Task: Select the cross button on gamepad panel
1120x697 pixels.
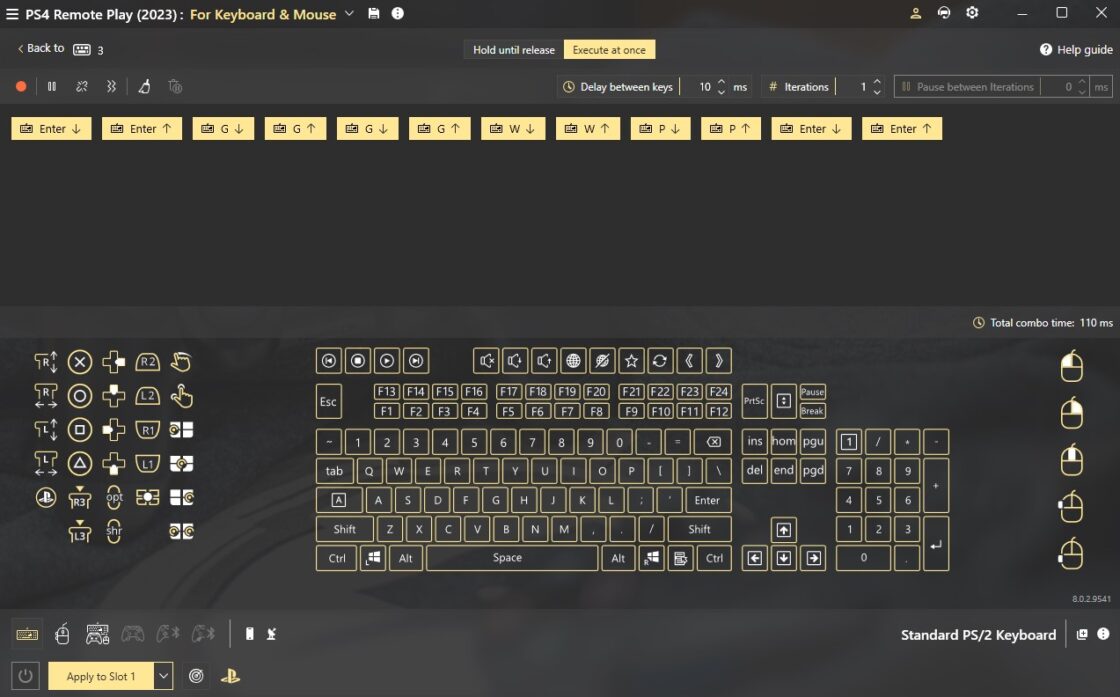Action: point(80,362)
